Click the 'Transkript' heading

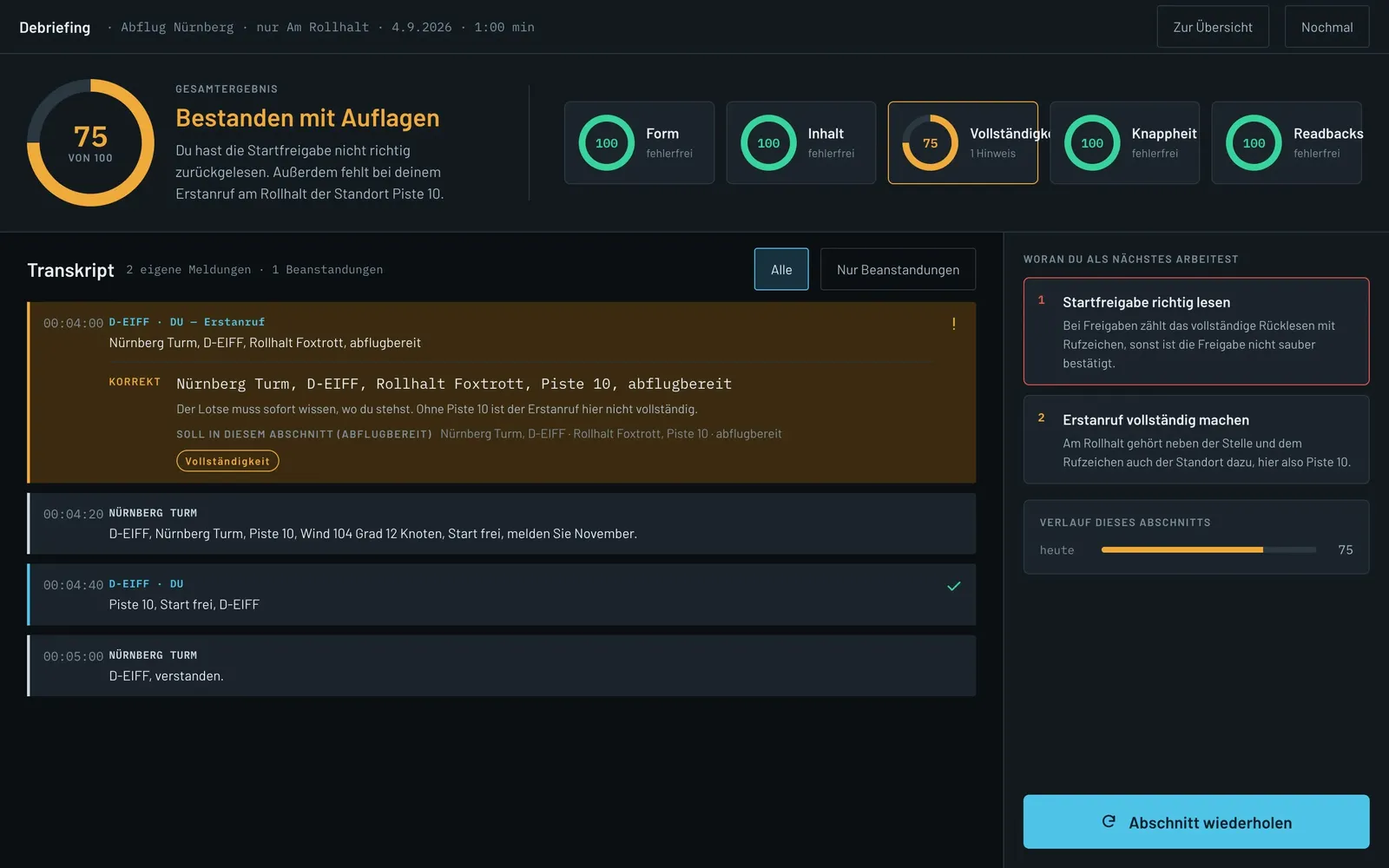click(x=70, y=270)
